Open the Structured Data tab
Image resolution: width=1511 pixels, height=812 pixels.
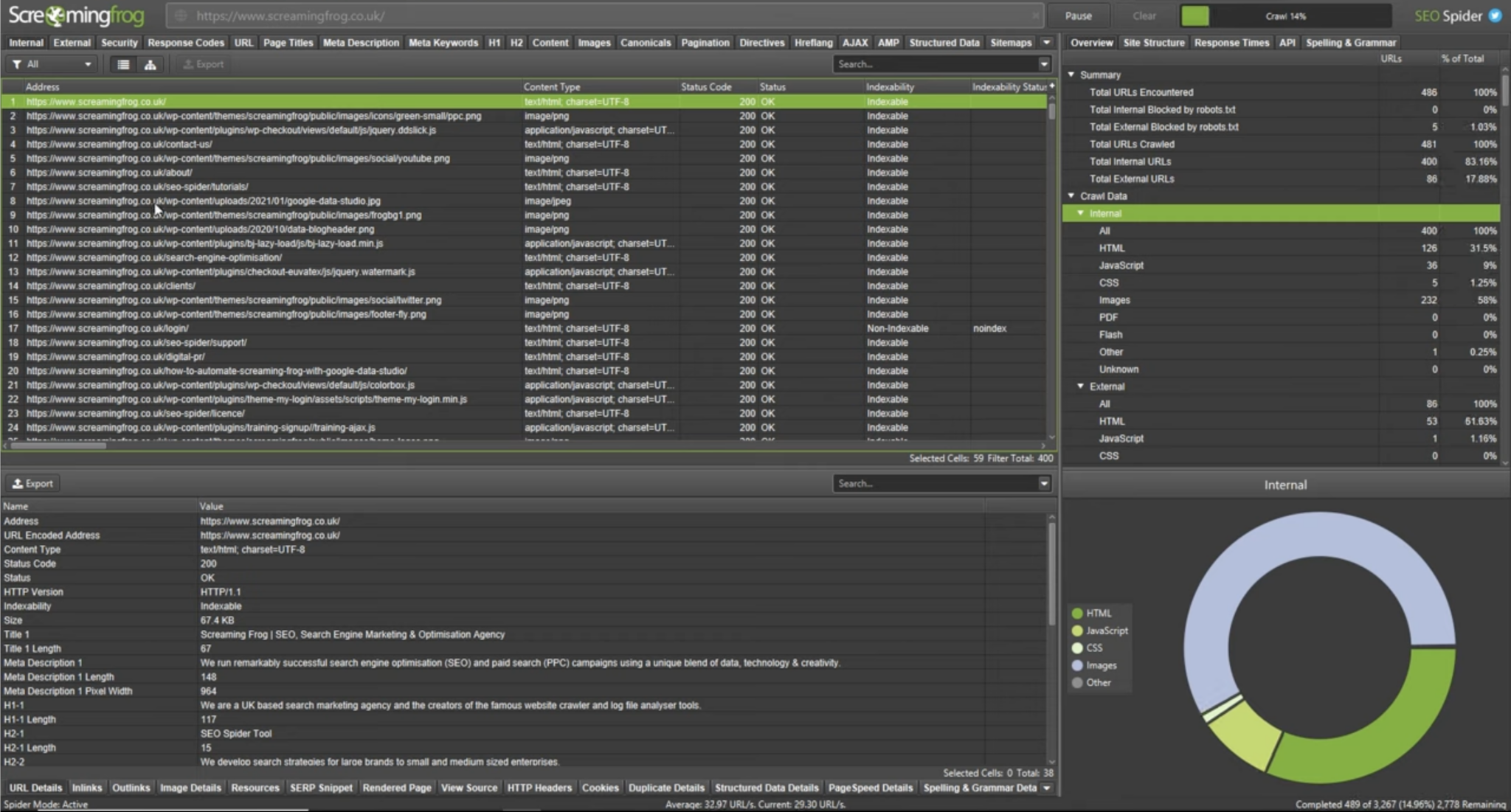click(944, 43)
